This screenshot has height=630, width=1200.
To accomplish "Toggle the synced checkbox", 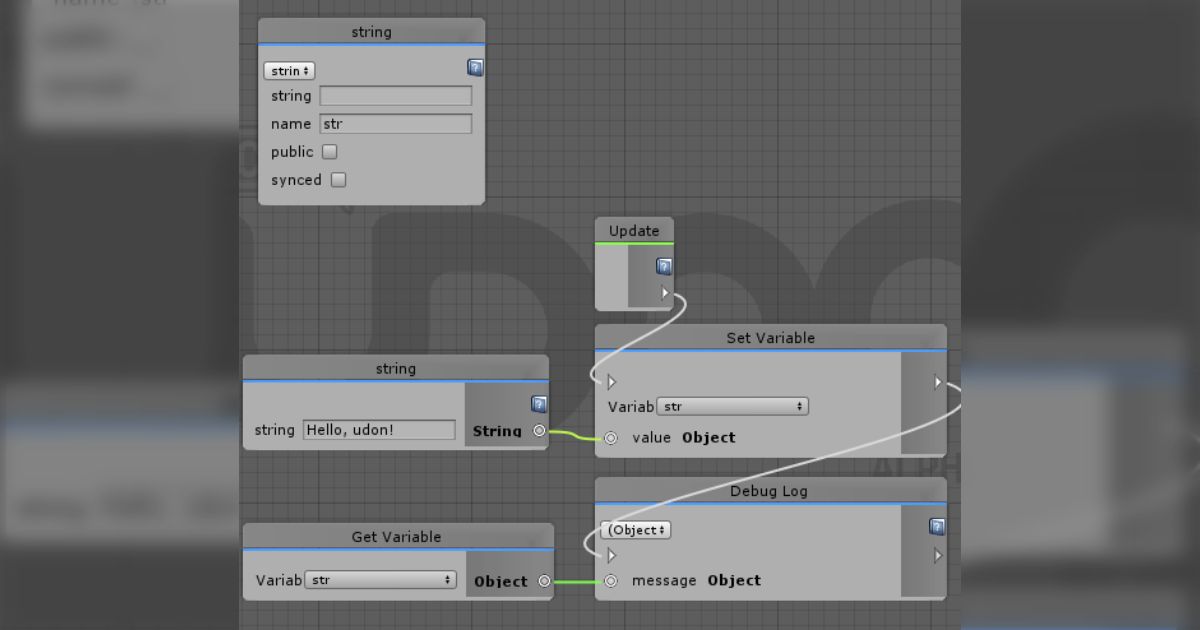I will (x=338, y=180).
